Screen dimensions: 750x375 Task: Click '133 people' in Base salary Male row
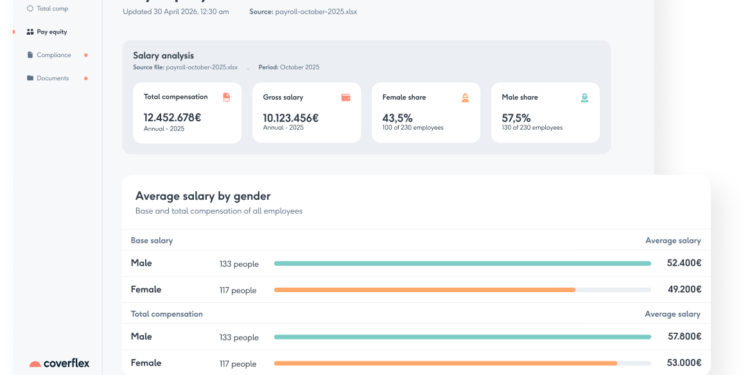click(x=239, y=264)
